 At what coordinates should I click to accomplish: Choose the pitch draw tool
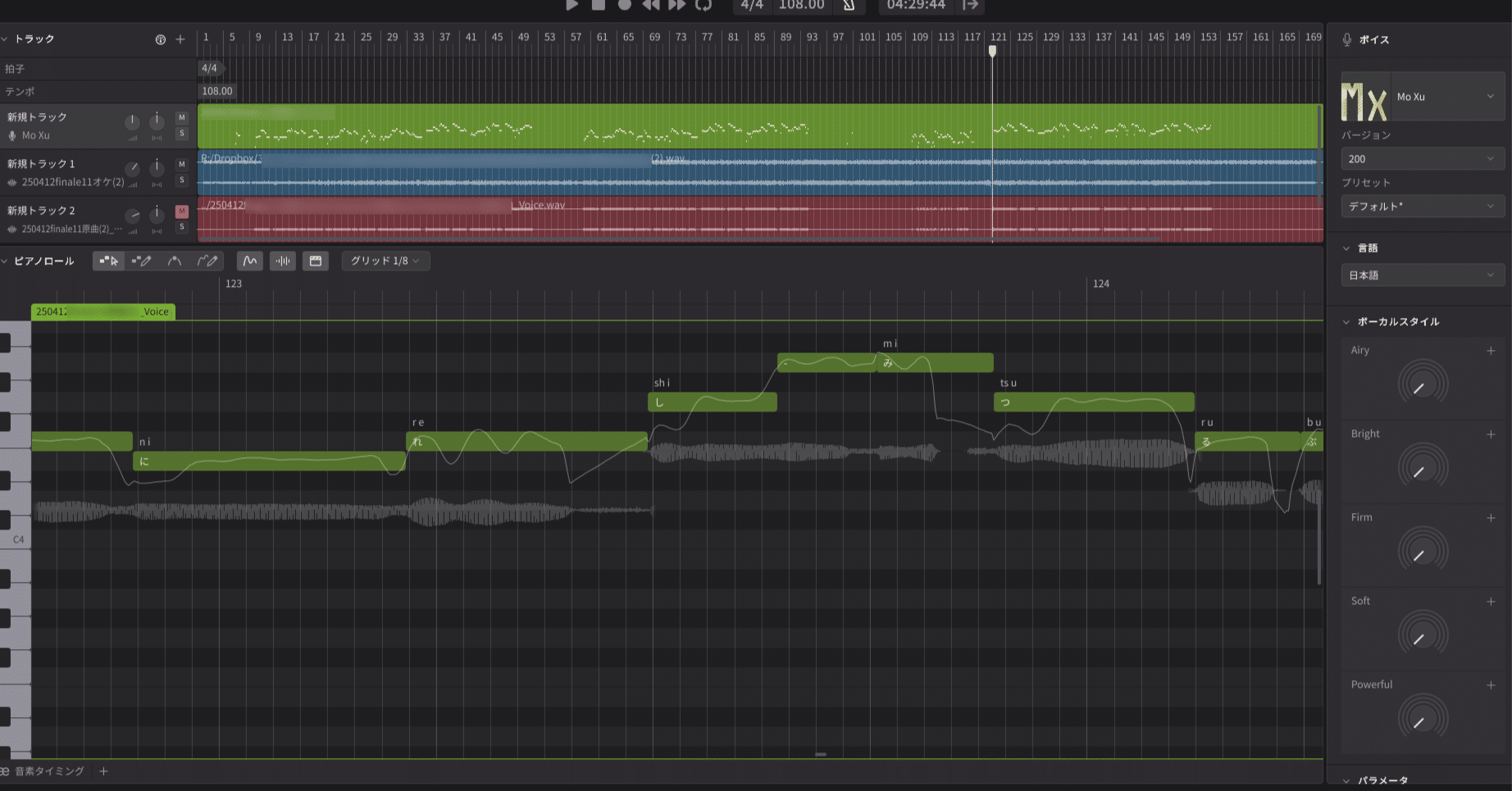pos(175,261)
